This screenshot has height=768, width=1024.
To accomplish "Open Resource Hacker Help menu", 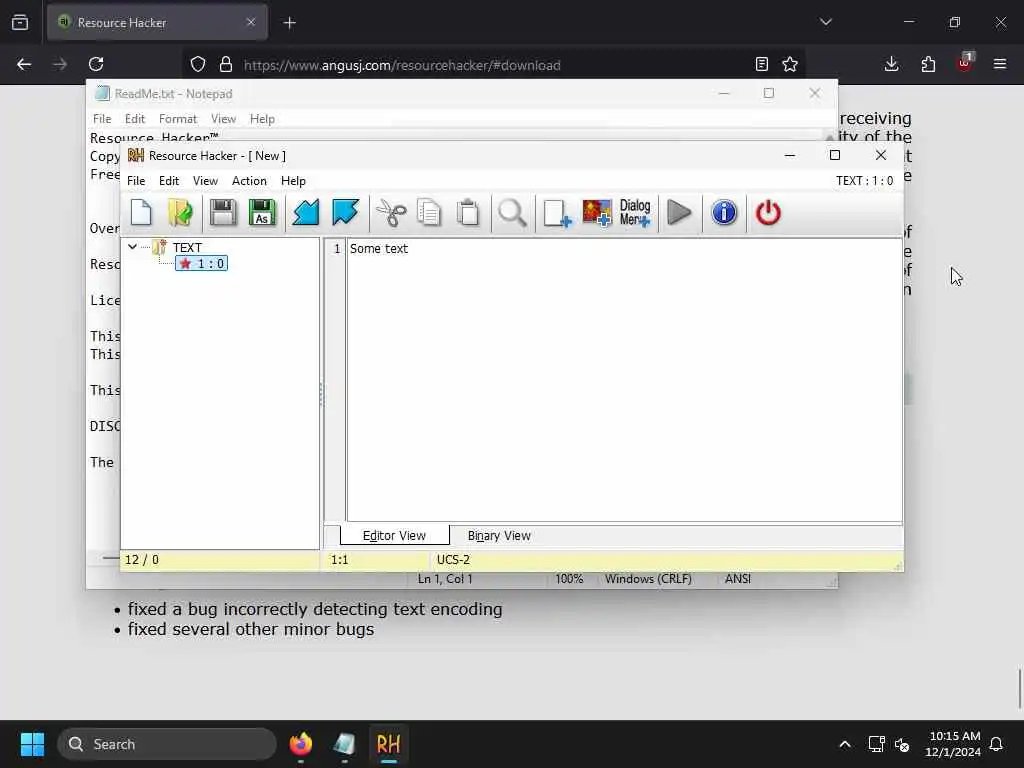I will [293, 181].
